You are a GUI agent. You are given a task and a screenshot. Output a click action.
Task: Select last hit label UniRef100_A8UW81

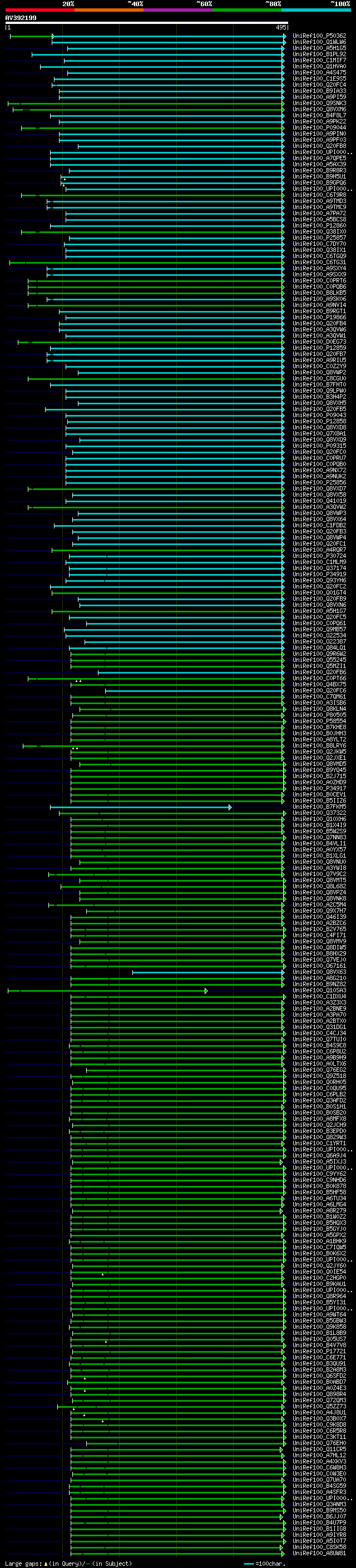point(319,1554)
